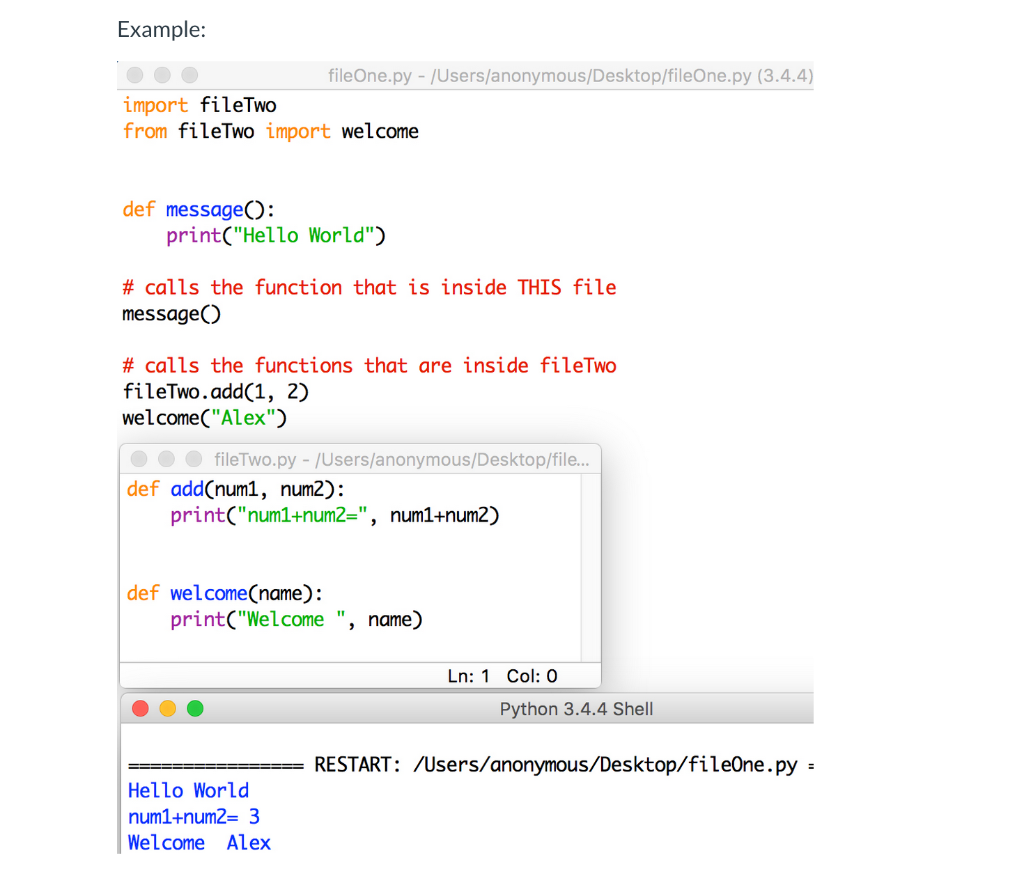
Task: Click the red close icon on Python Shell
Action: [x=142, y=708]
